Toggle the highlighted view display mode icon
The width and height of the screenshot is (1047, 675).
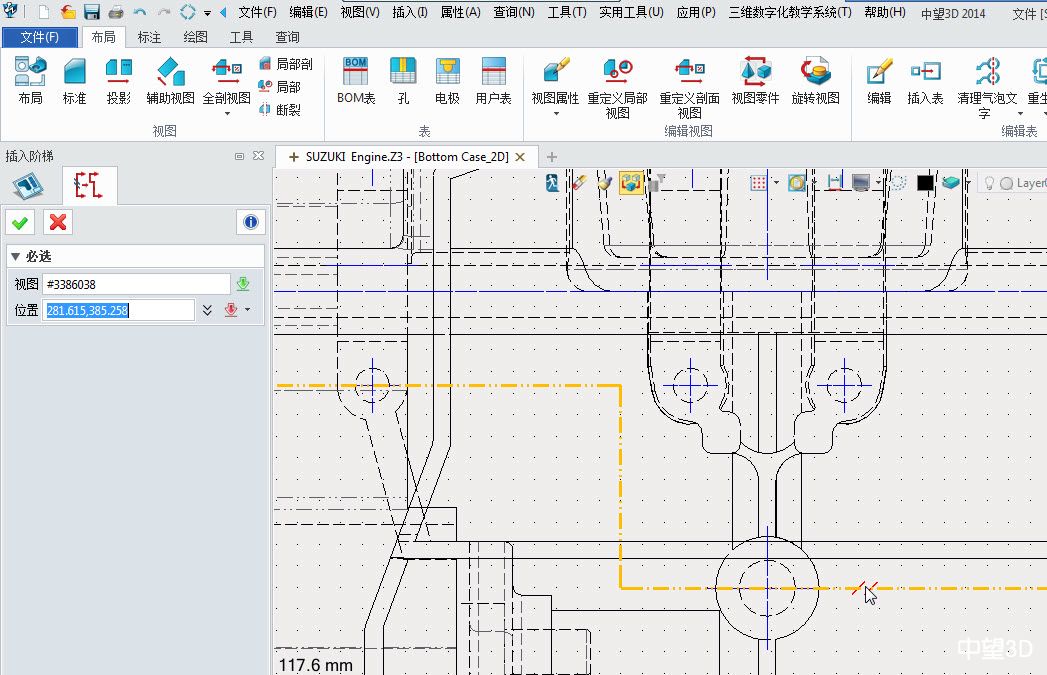point(631,183)
